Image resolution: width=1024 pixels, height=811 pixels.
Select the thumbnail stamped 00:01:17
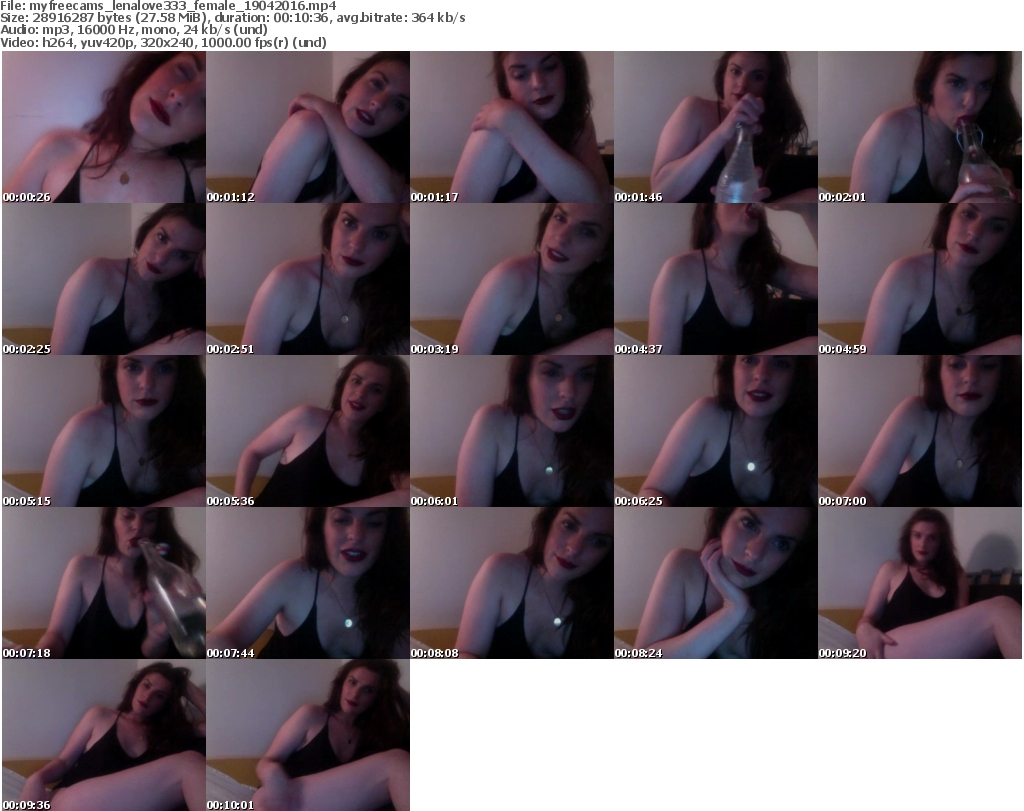pyautogui.click(x=512, y=127)
